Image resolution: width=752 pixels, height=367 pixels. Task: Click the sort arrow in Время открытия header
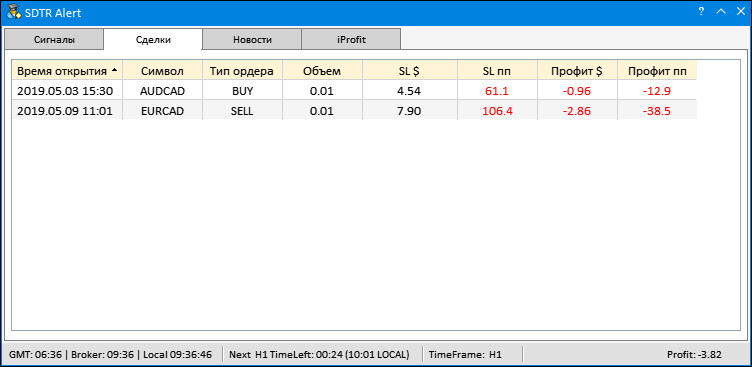114,70
